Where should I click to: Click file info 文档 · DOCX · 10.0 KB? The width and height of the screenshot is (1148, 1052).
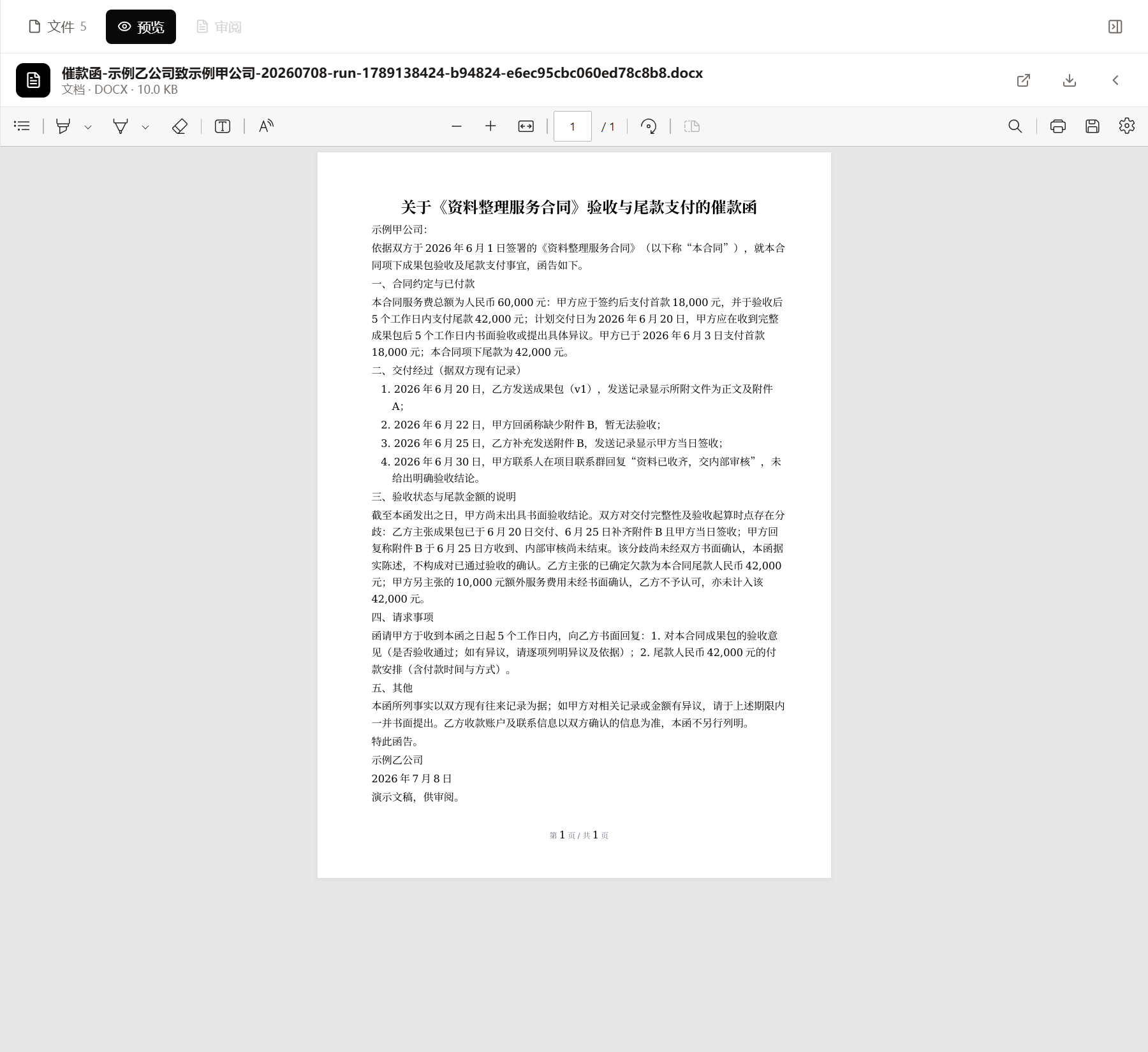tap(120, 90)
